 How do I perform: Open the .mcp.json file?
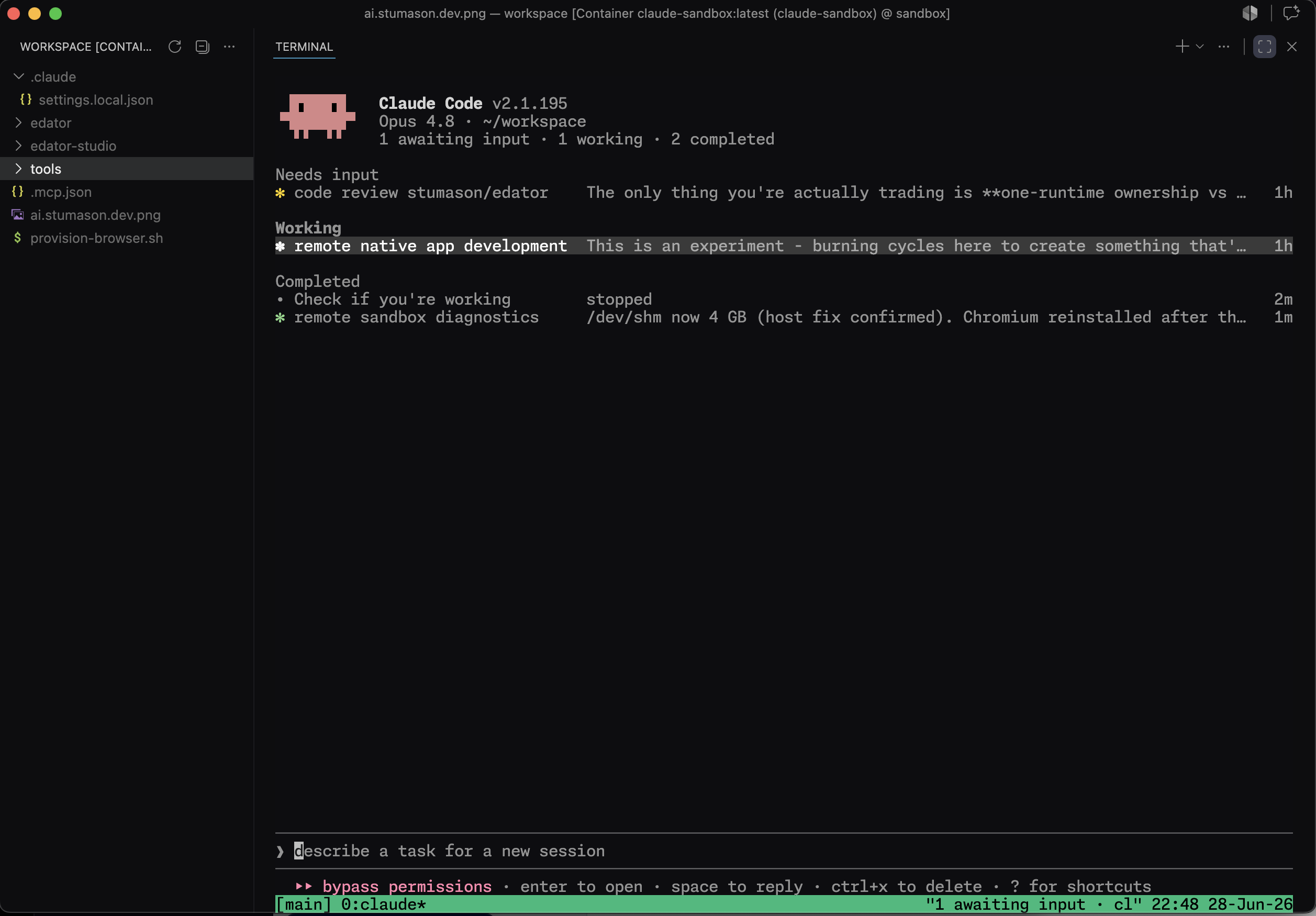[127, 192]
